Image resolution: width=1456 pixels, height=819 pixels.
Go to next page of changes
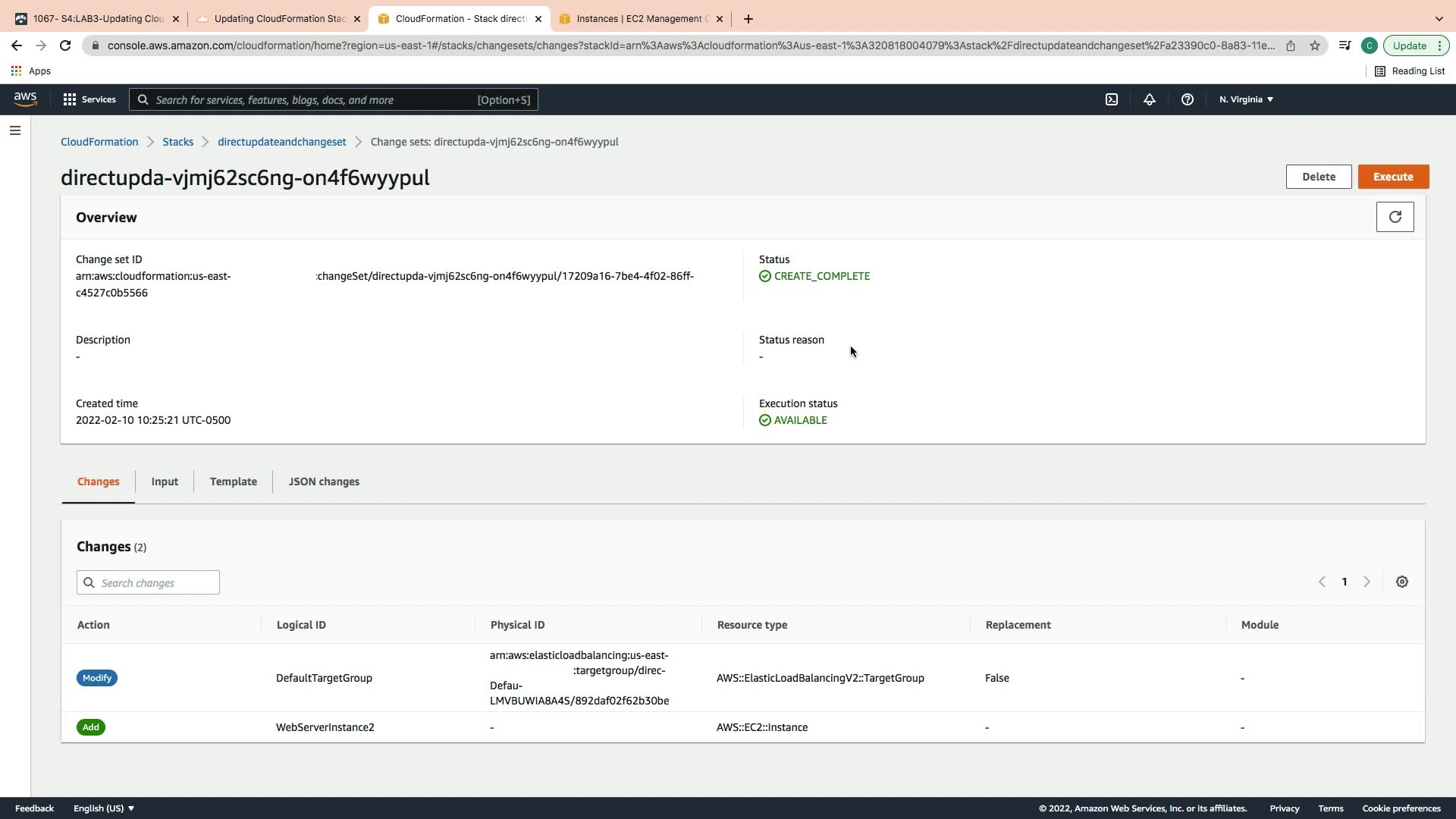click(1367, 582)
